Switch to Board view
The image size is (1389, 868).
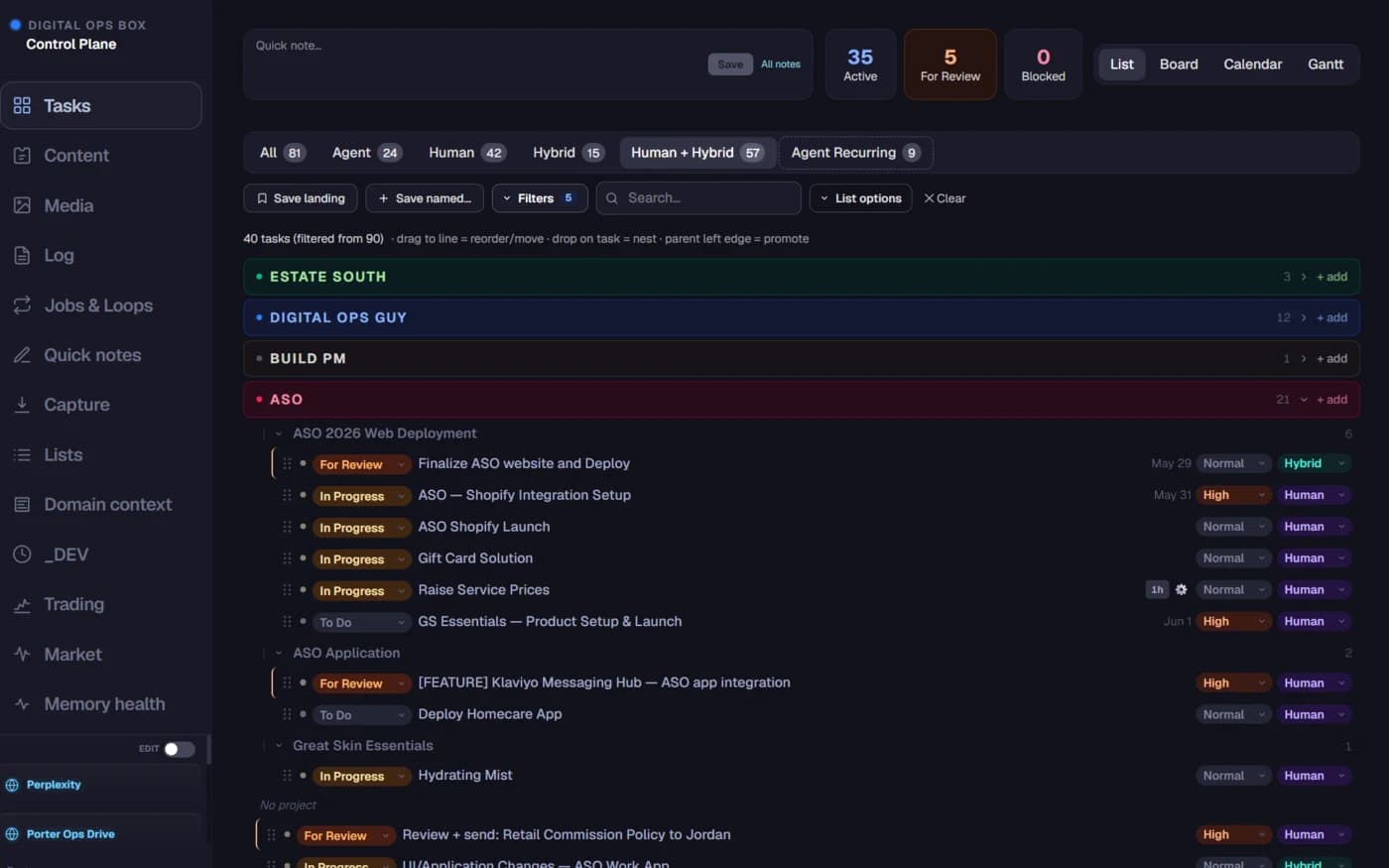click(x=1179, y=64)
